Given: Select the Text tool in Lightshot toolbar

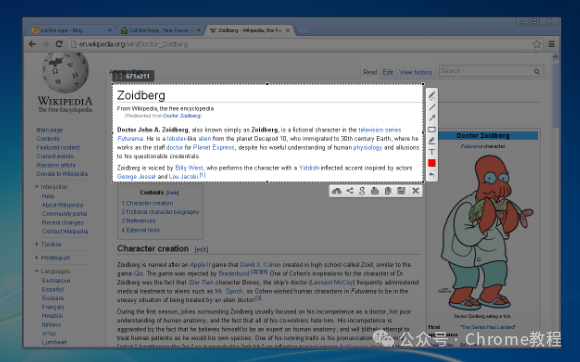Looking at the screenshot, I should point(432,152).
